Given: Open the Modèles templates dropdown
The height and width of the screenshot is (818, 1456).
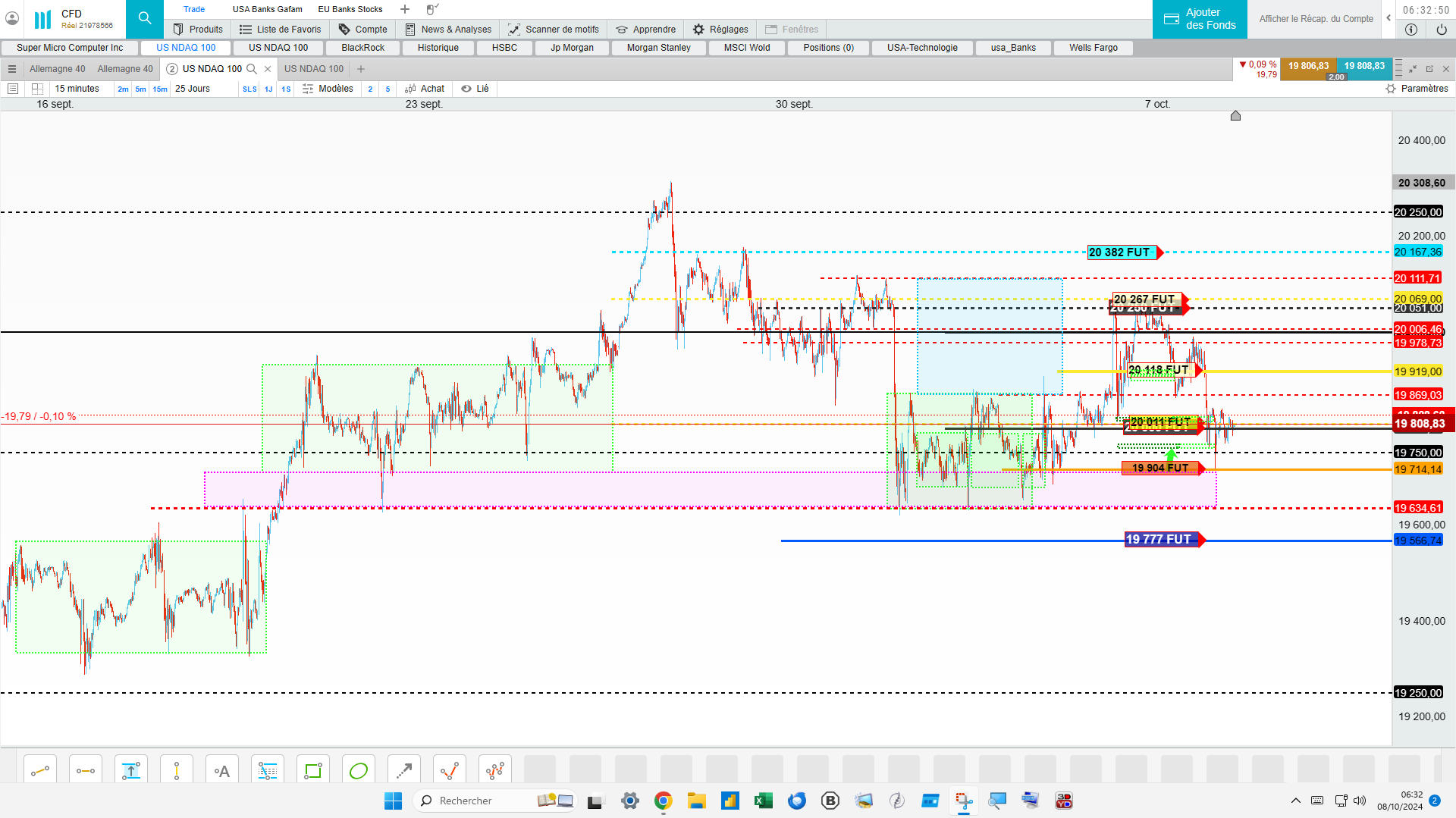Looking at the screenshot, I should 328,89.
